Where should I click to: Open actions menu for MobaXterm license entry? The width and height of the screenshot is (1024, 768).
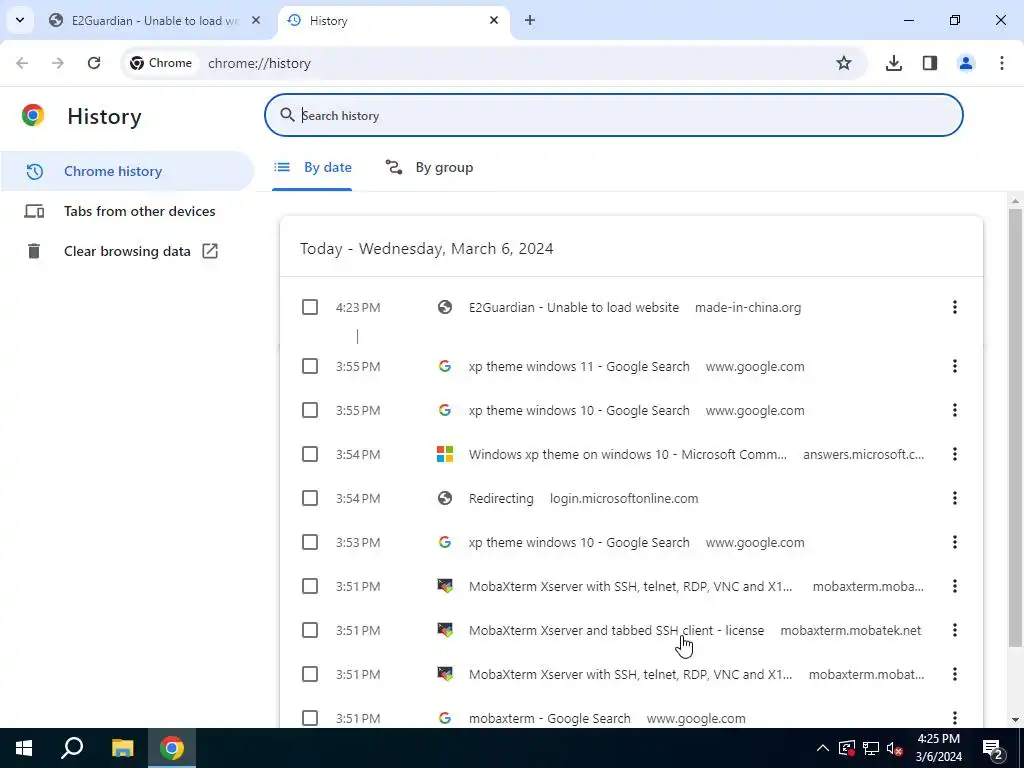click(x=955, y=630)
